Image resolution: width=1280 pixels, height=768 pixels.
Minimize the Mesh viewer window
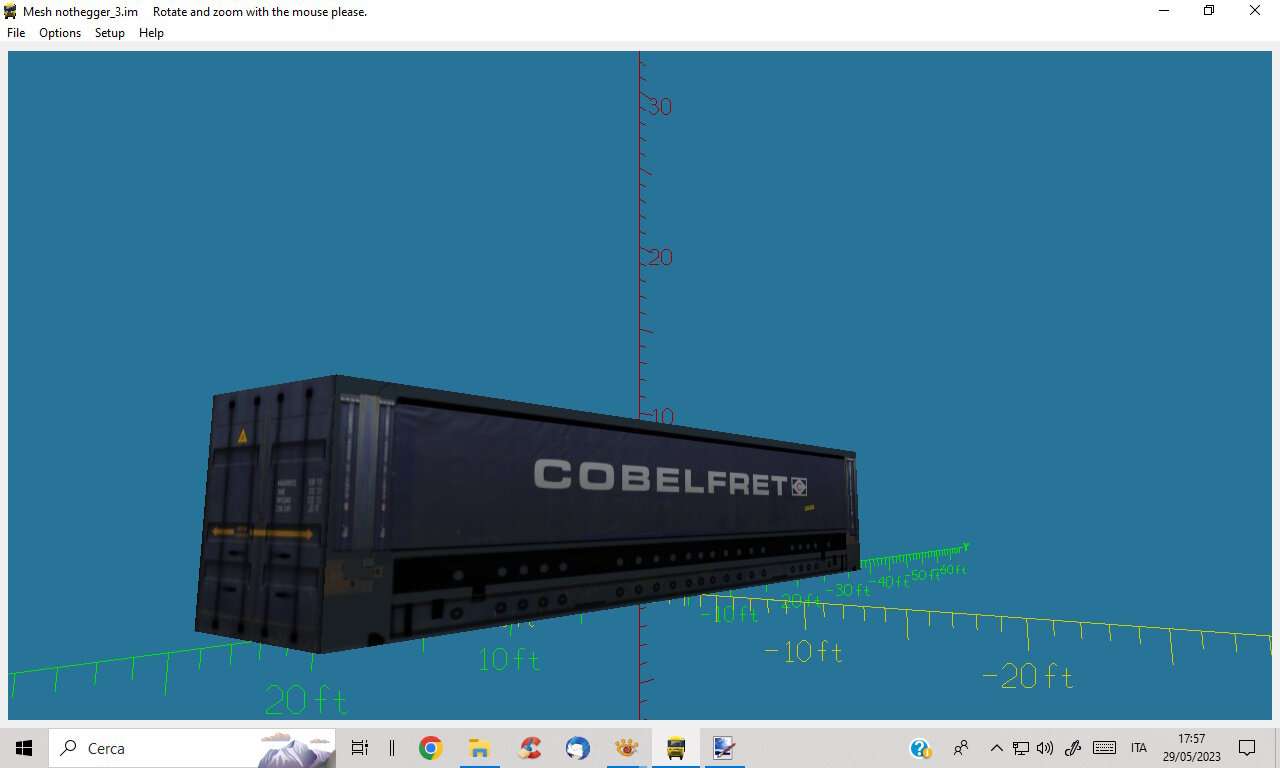click(x=1164, y=11)
